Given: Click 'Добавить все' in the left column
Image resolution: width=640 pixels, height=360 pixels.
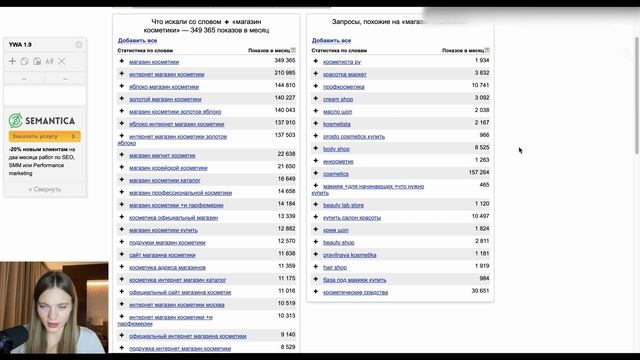Looking at the screenshot, I should 137,40.
